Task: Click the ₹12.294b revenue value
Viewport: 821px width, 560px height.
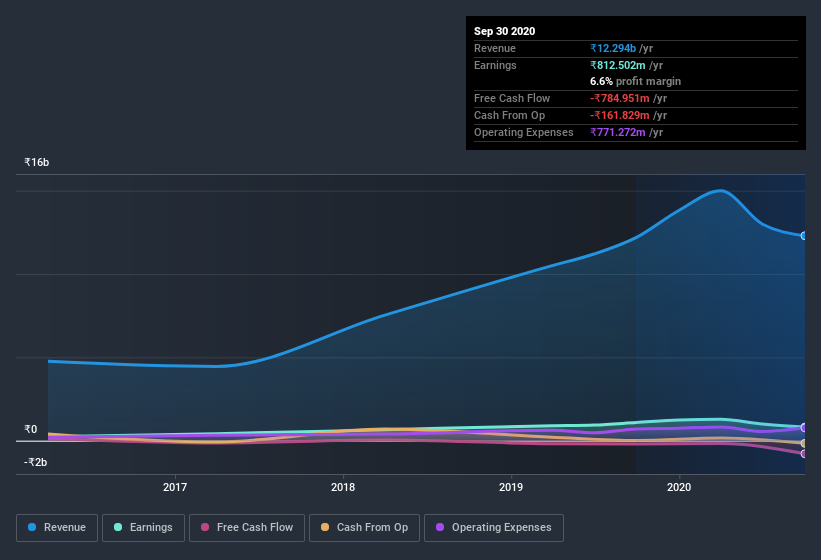Action: [x=613, y=48]
